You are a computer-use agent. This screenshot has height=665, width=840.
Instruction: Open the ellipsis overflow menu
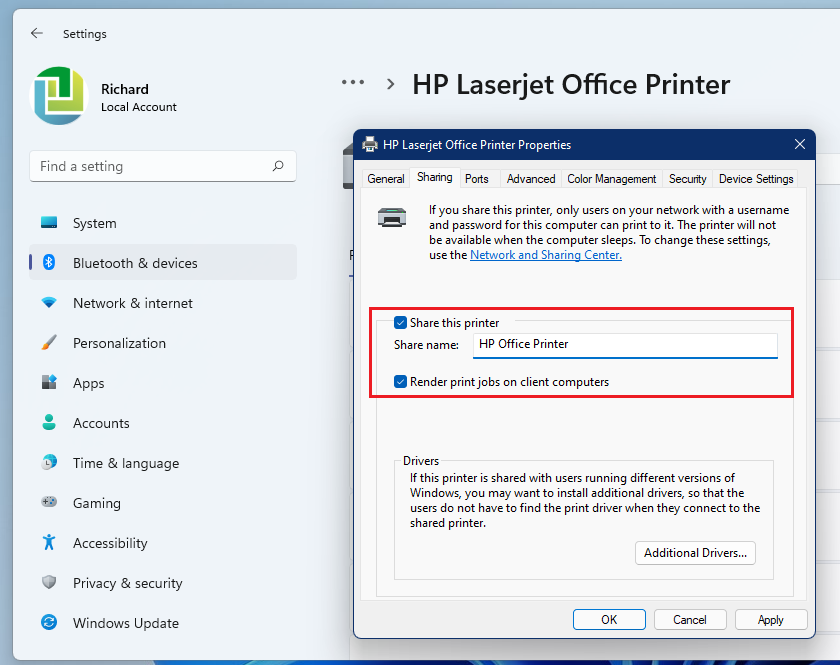click(x=353, y=82)
